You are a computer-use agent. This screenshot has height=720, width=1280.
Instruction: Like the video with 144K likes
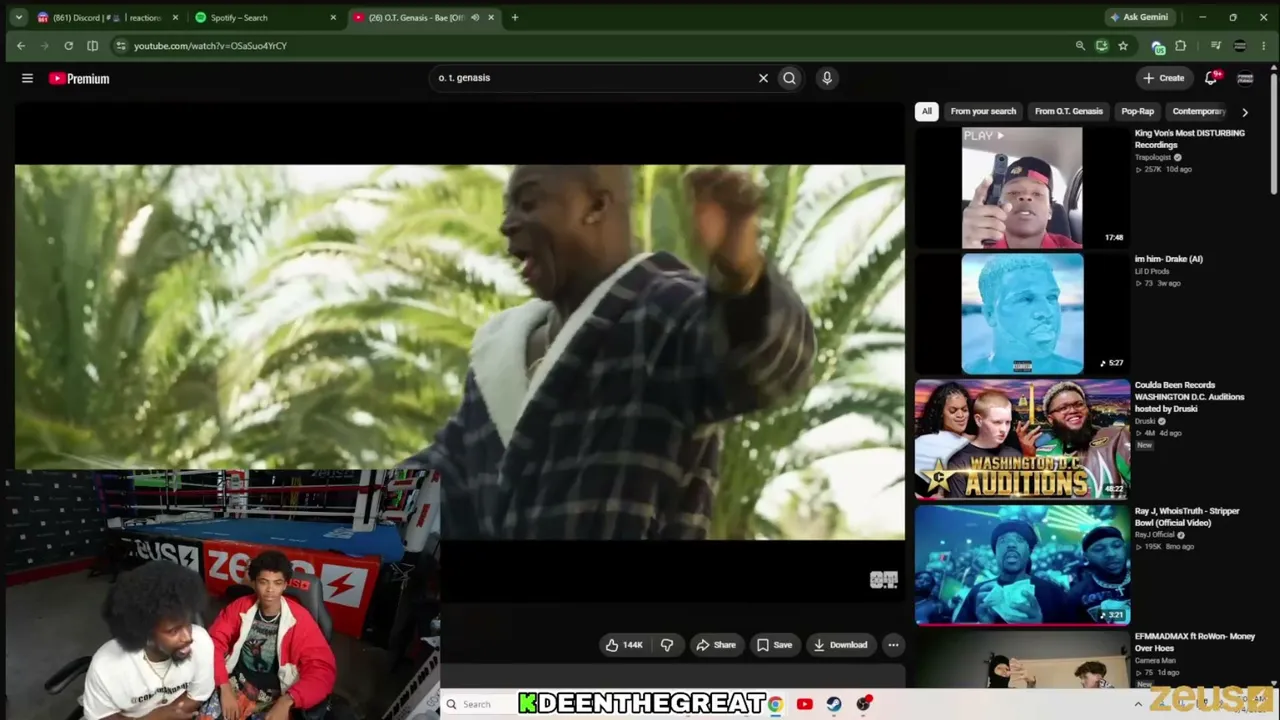point(623,645)
